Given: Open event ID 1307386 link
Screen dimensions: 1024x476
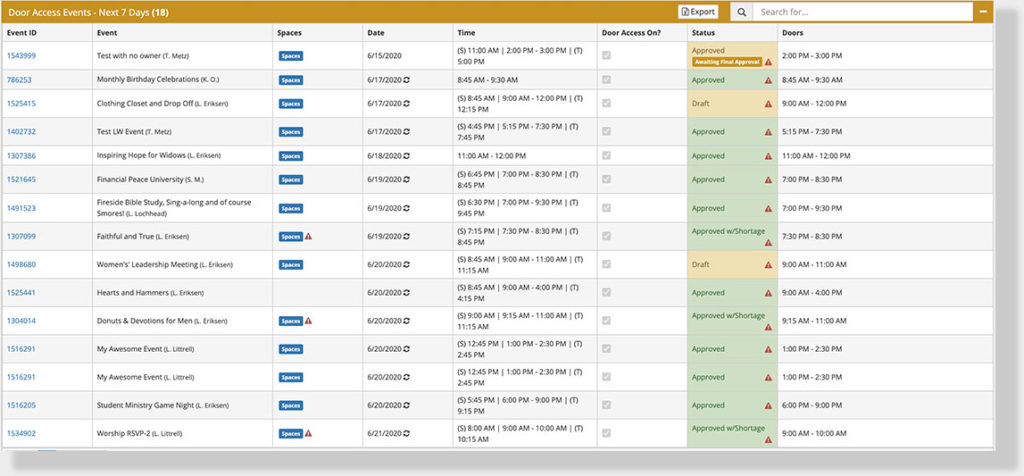Looking at the screenshot, I should coord(21,156).
